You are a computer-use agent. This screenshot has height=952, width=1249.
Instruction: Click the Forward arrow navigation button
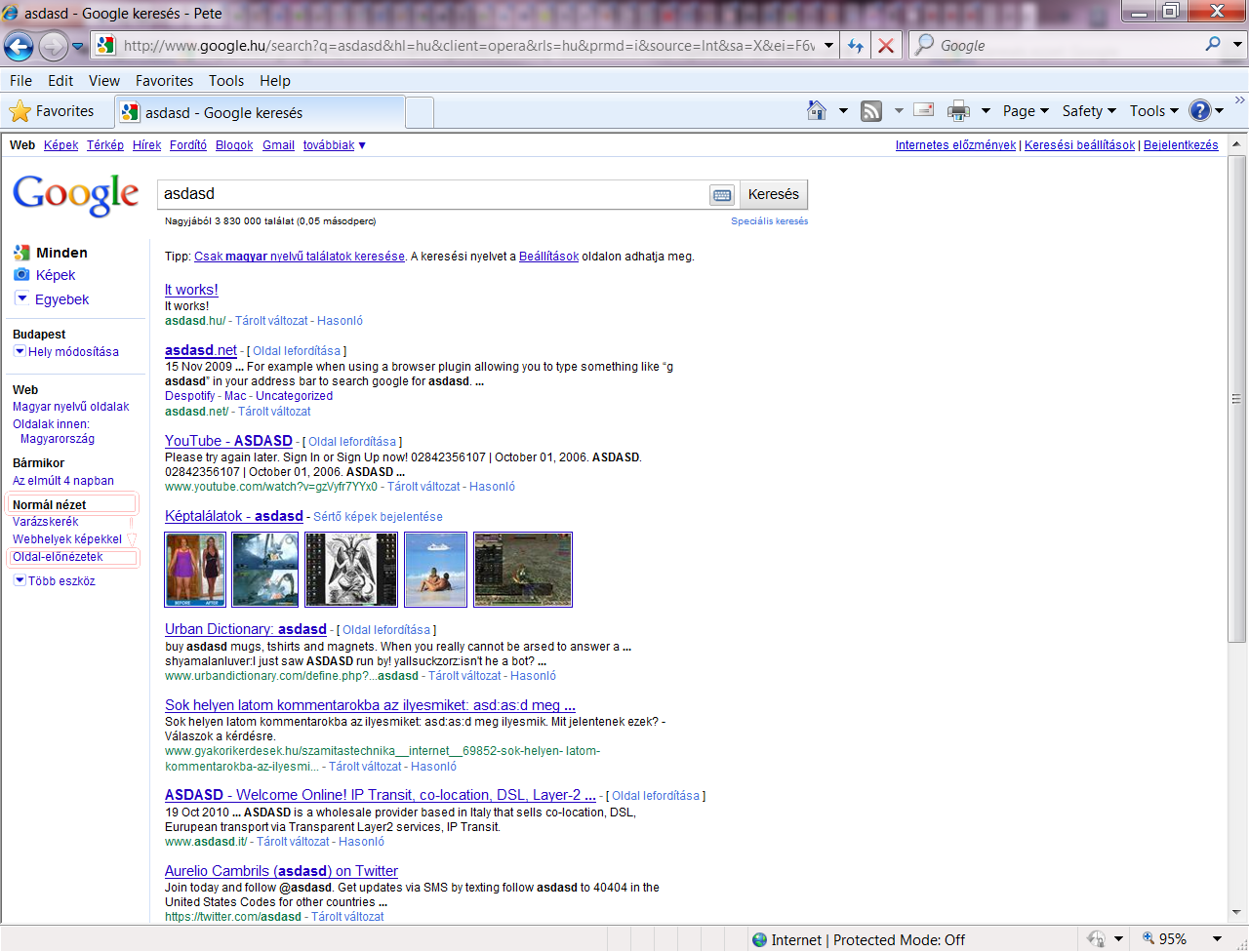tap(55, 45)
